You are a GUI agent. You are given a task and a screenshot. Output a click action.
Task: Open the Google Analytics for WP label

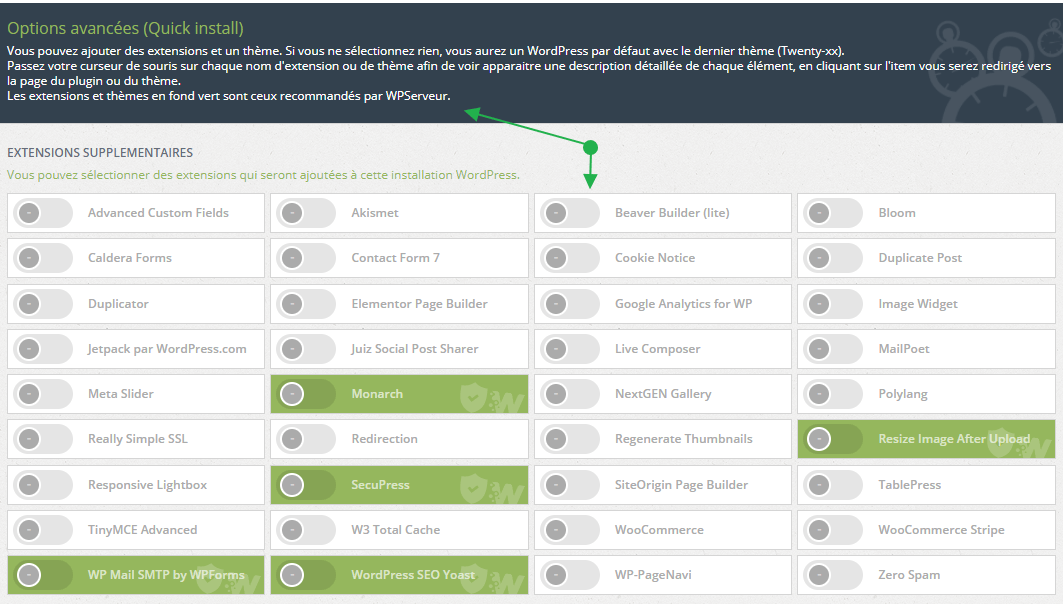pyautogui.click(x=683, y=304)
